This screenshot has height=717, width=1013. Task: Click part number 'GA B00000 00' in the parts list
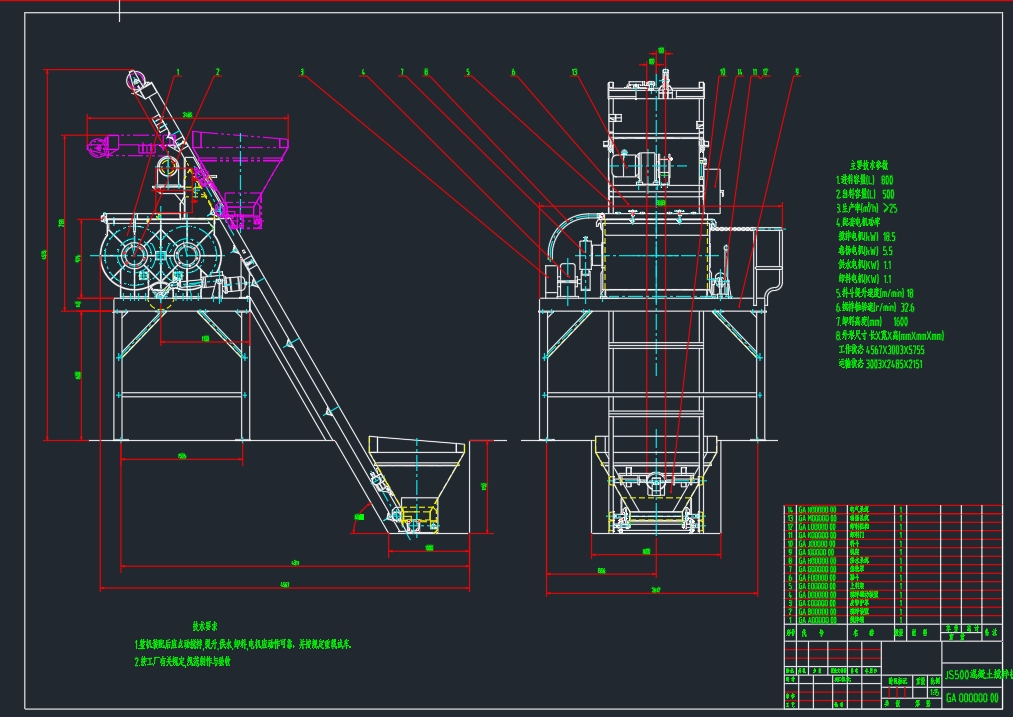pyautogui.click(x=817, y=612)
